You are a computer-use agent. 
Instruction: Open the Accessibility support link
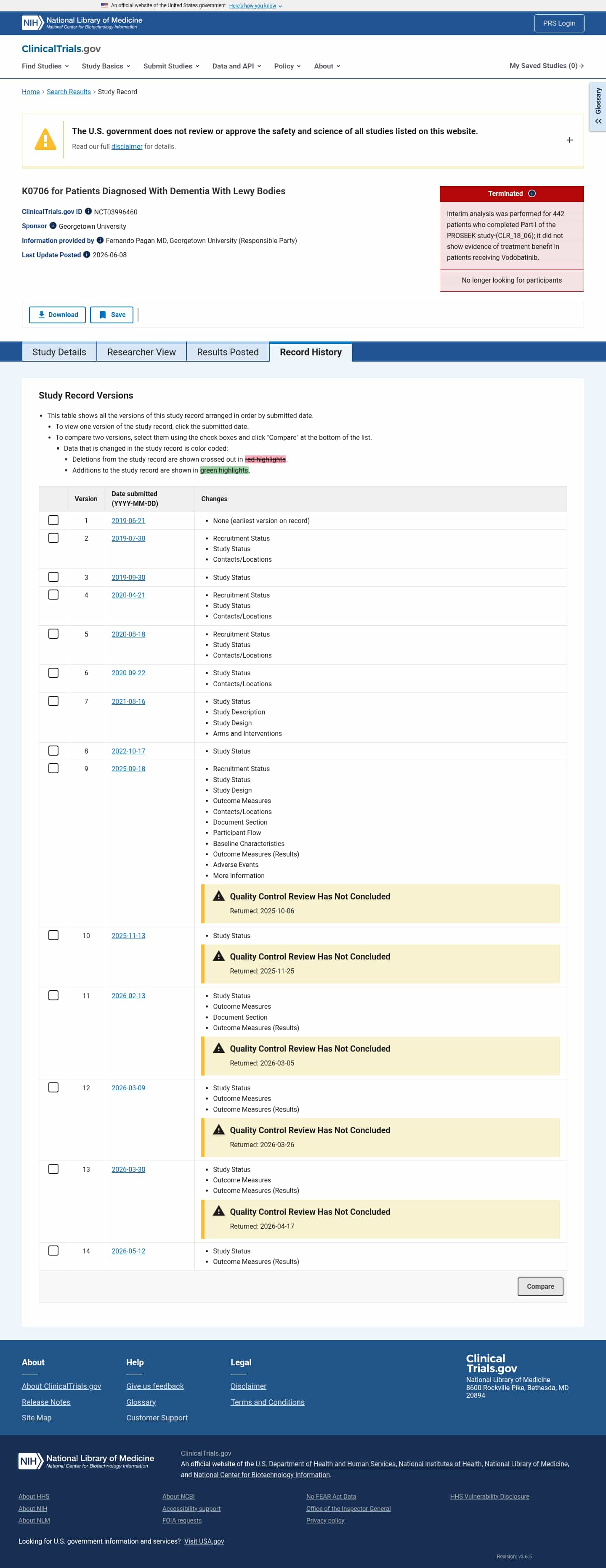[191, 1508]
